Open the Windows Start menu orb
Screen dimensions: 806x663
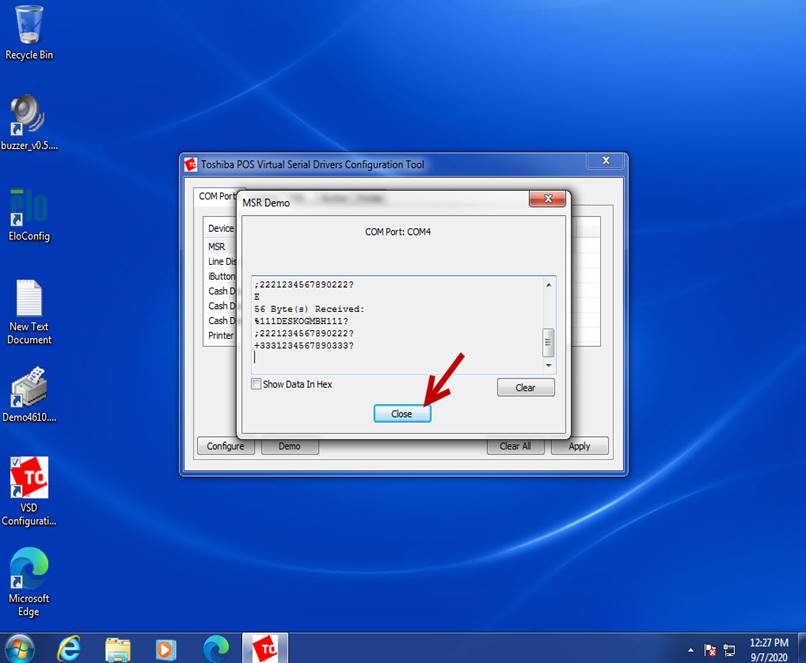(20, 648)
